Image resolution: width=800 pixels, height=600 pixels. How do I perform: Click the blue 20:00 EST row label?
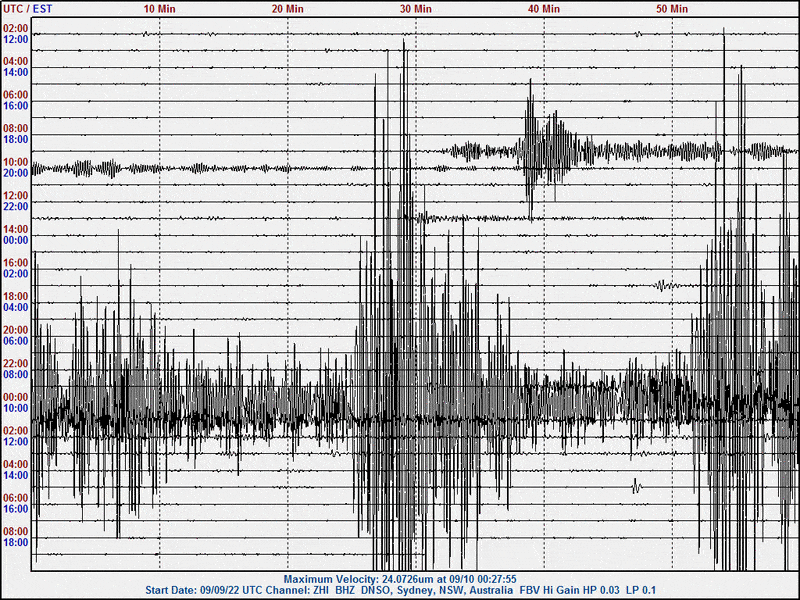pyautogui.click(x=15, y=173)
